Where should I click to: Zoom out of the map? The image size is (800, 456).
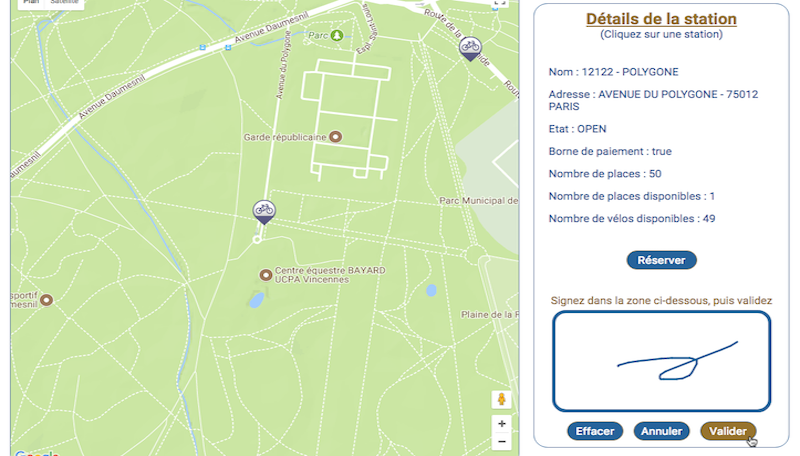point(501,441)
